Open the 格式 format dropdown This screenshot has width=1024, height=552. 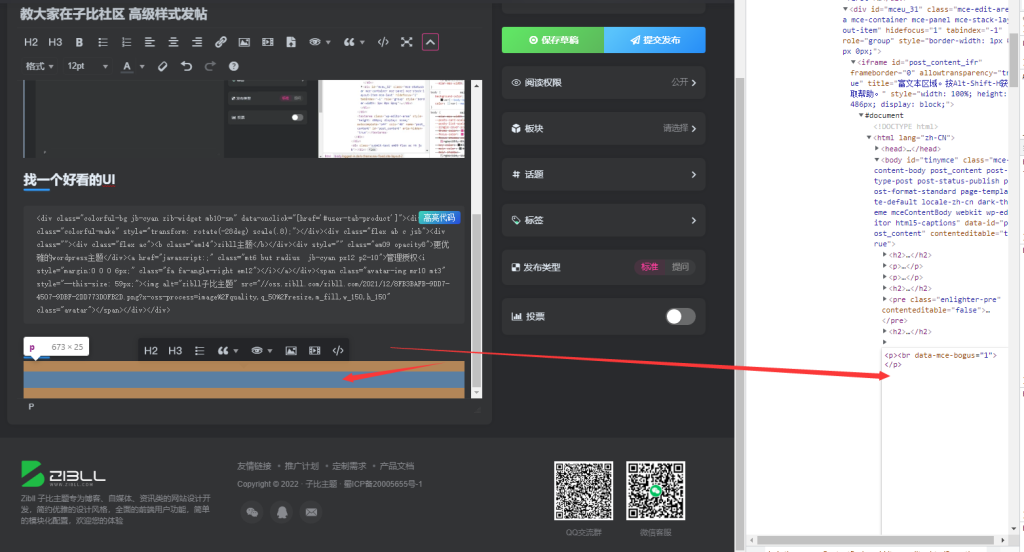pyautogui.click(x=40, y=66)
